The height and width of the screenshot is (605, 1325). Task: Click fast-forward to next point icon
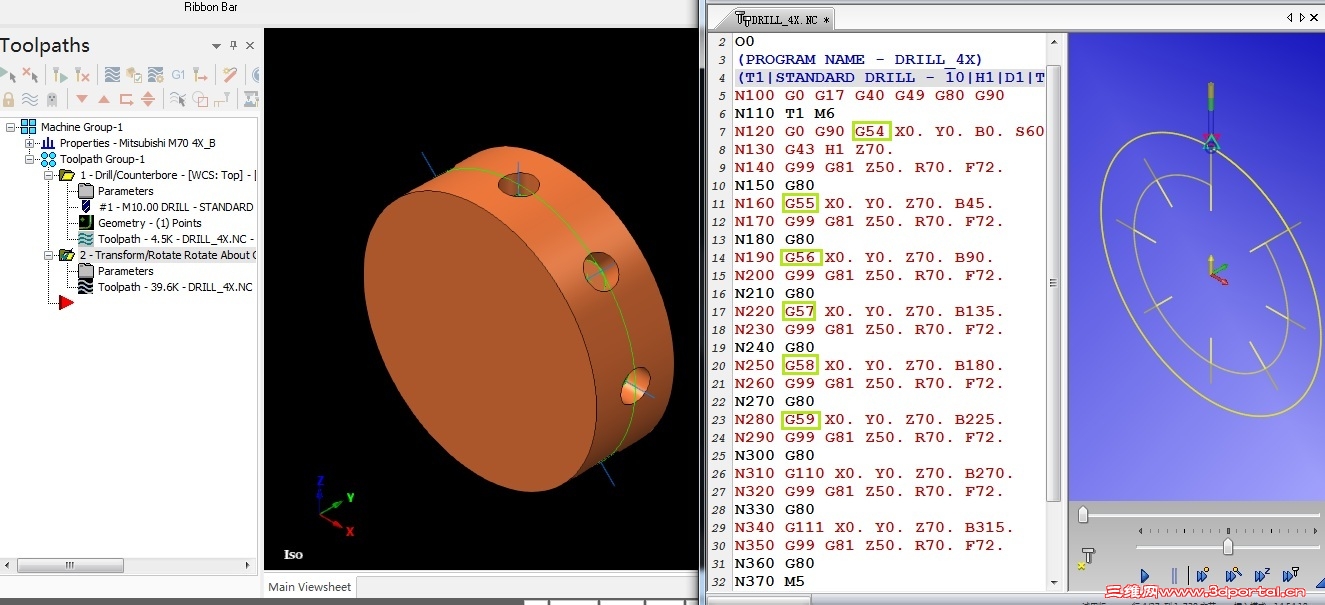[1203, 575]
